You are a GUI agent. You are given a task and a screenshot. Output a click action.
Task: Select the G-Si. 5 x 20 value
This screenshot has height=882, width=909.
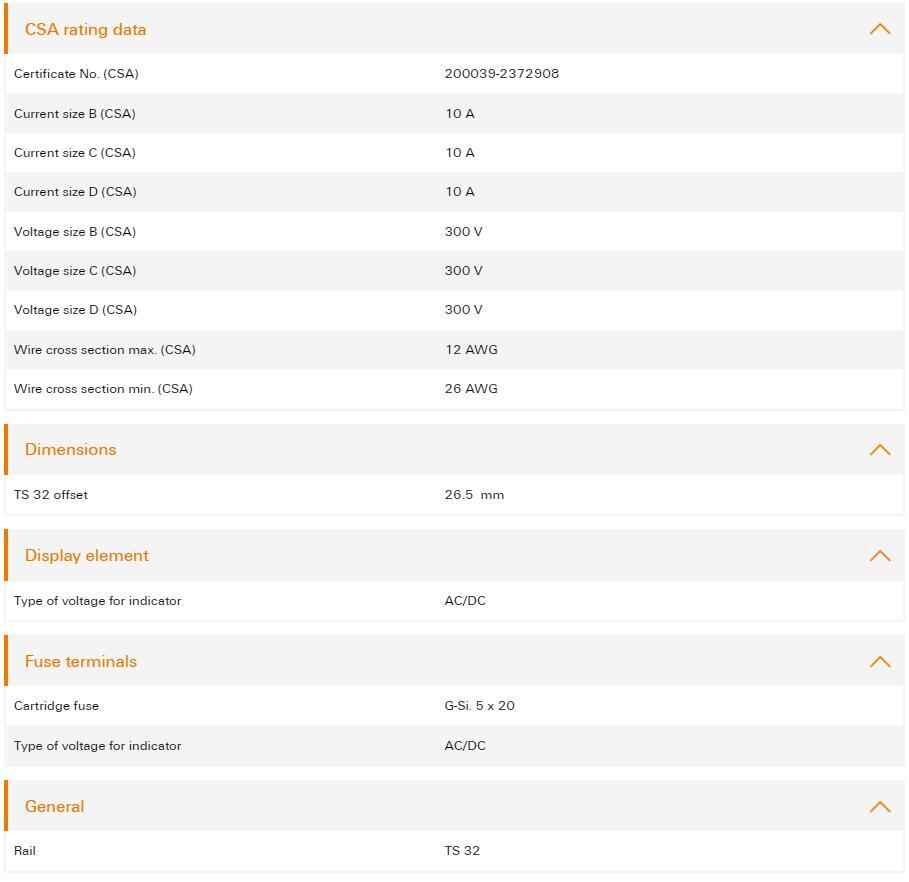[479, 706]
